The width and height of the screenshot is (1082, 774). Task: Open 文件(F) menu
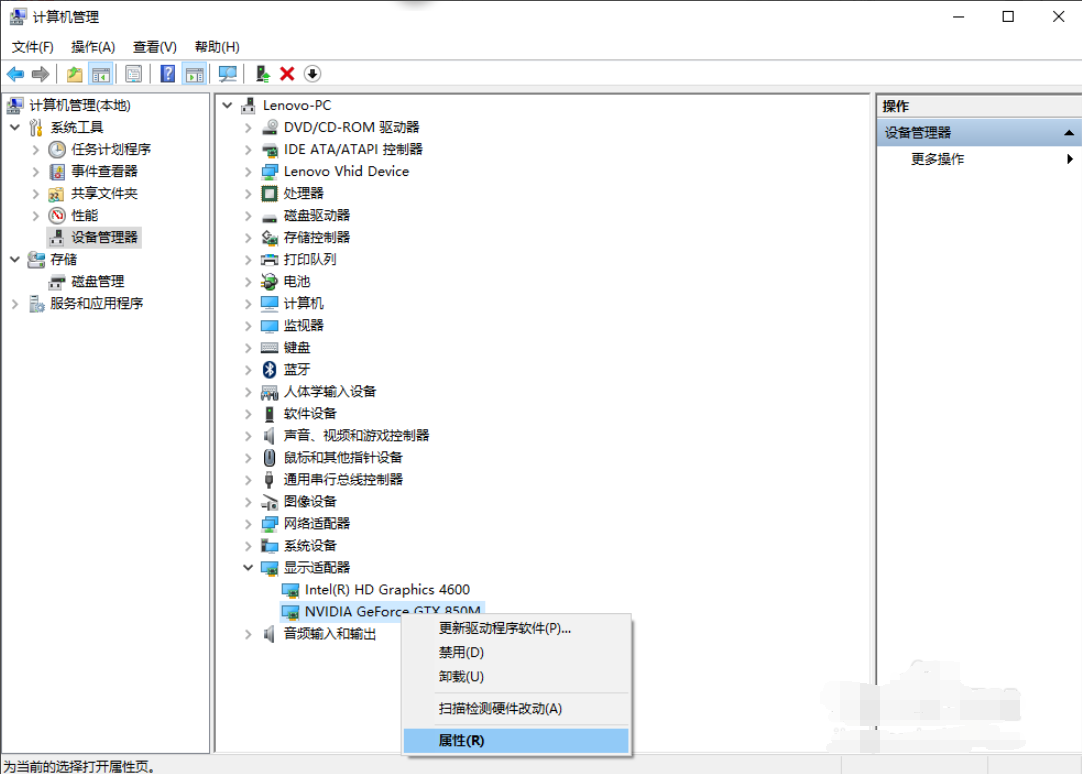coord(32,47)
